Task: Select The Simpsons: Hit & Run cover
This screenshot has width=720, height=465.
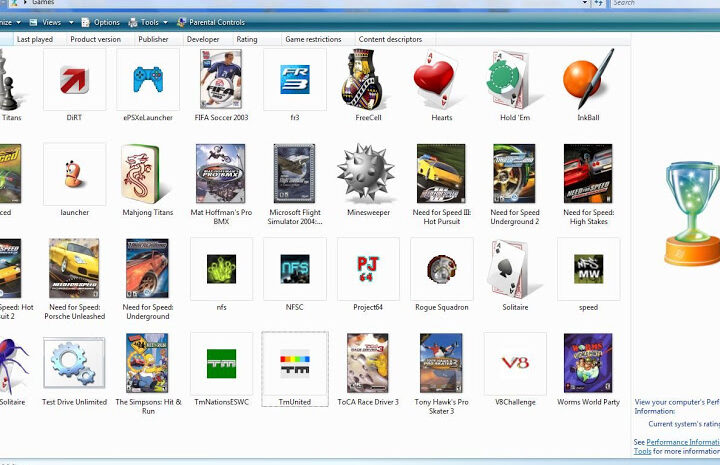Action: (x=147, y=363)
